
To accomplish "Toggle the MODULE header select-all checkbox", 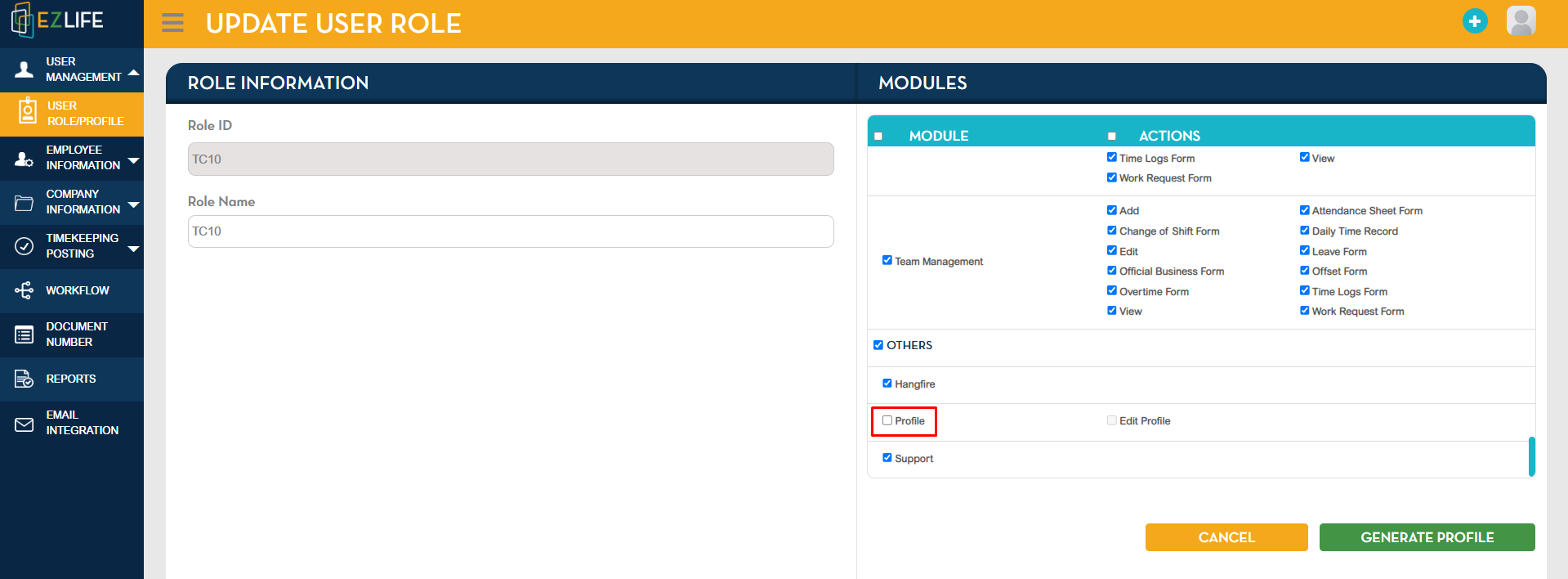I will [x=878, y=136].
